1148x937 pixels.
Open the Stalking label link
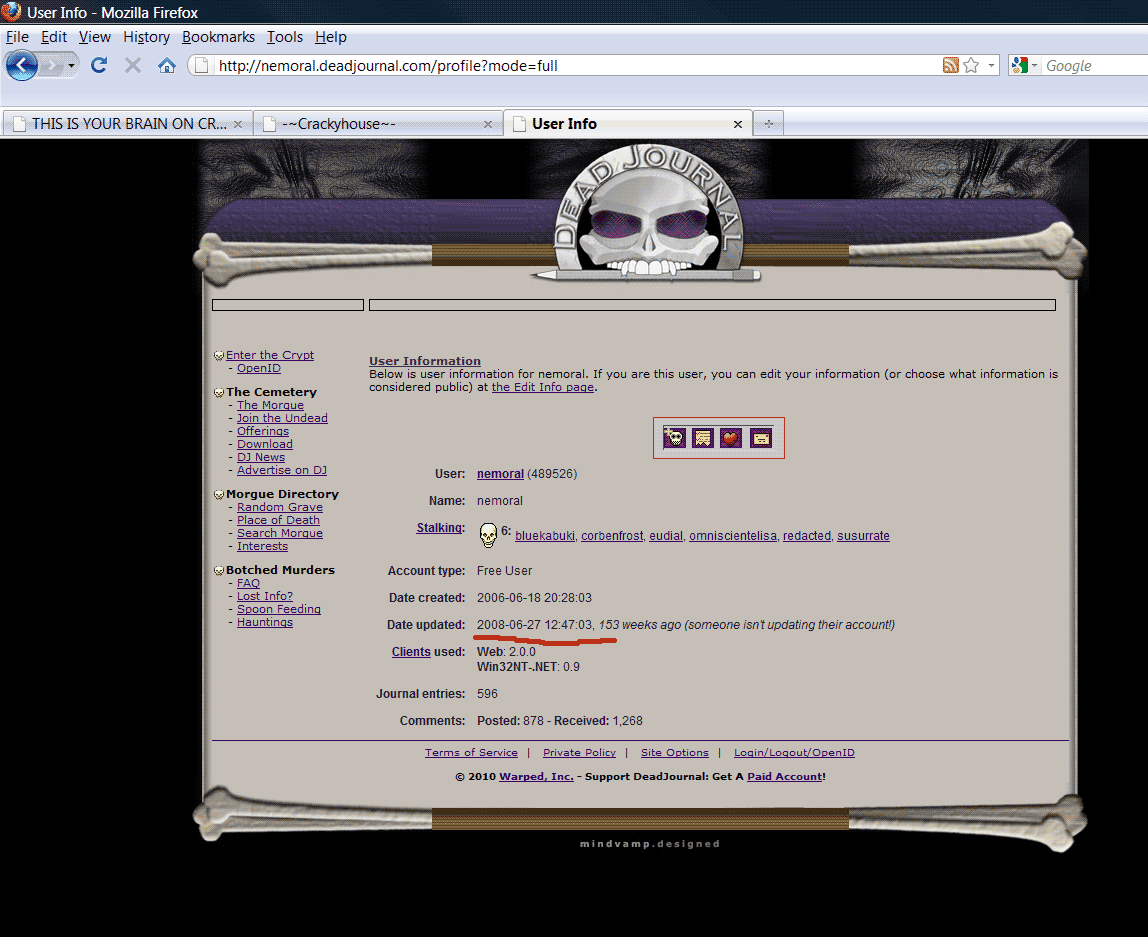pyautogui.click(x=439, y=528)
